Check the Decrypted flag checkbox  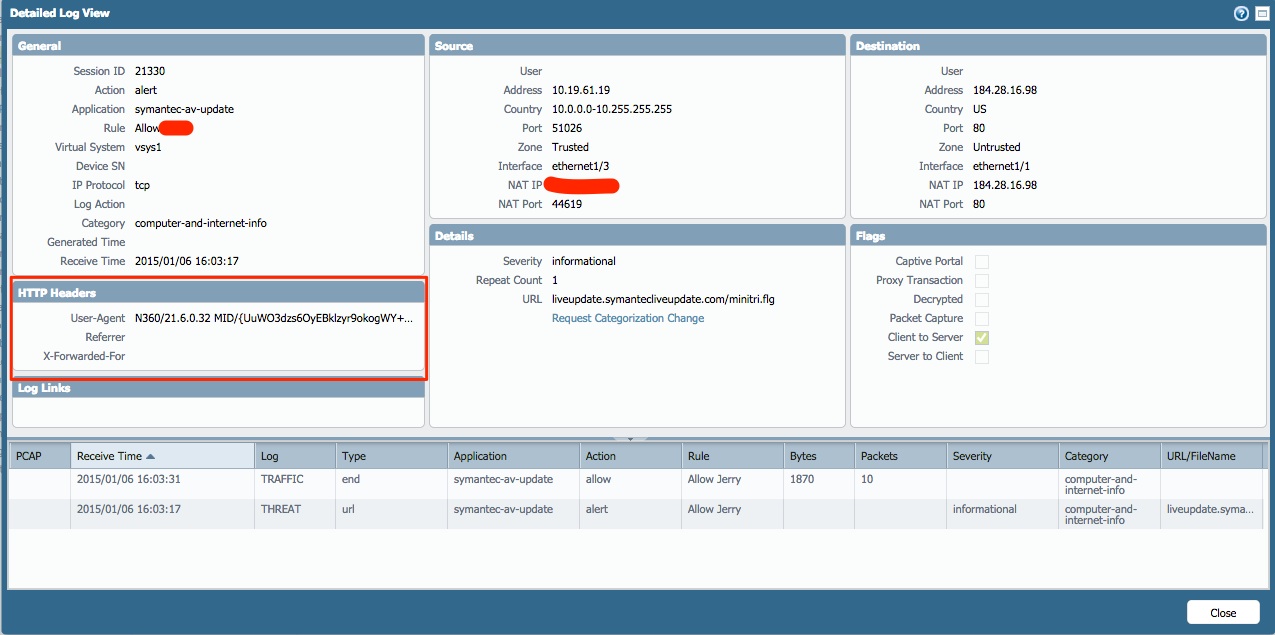(982, 300)
